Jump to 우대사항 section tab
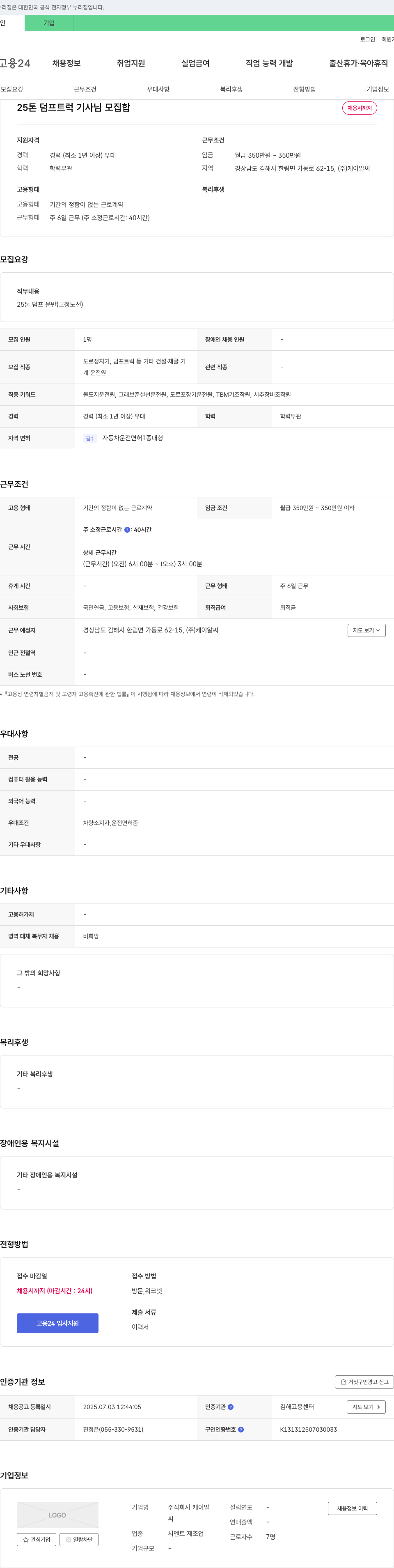Image resolution: width=394 pixels, height=1568 pixels. pyautogui.click(x=158, y=90)
